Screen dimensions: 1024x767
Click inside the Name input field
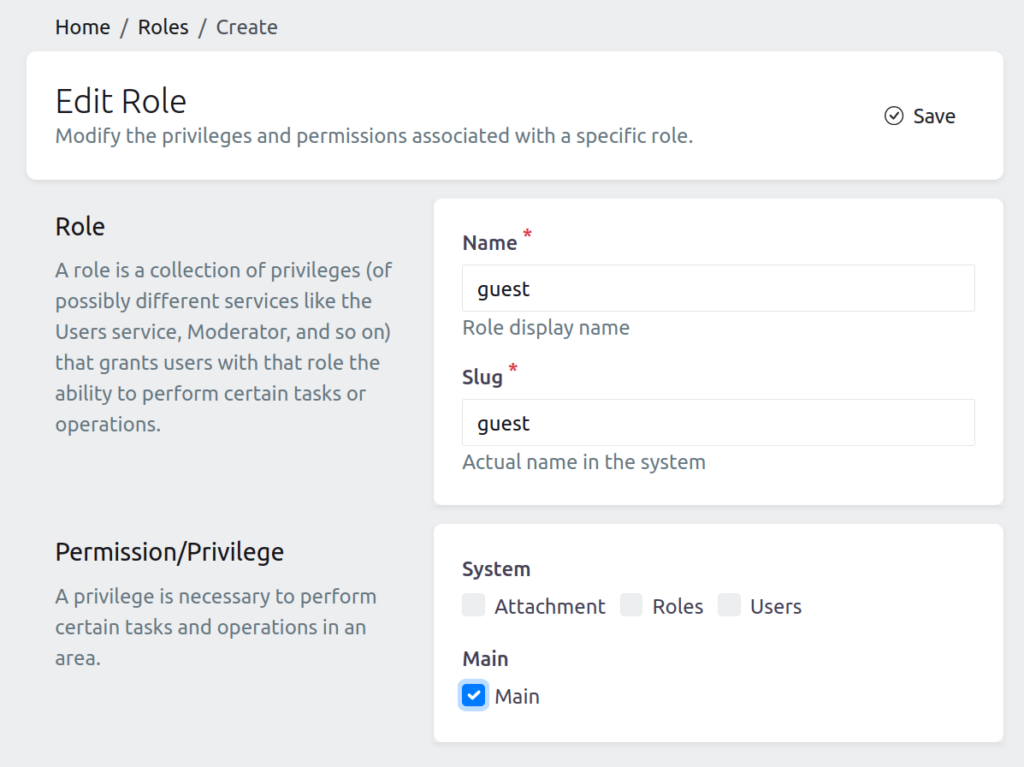(718, 288)
